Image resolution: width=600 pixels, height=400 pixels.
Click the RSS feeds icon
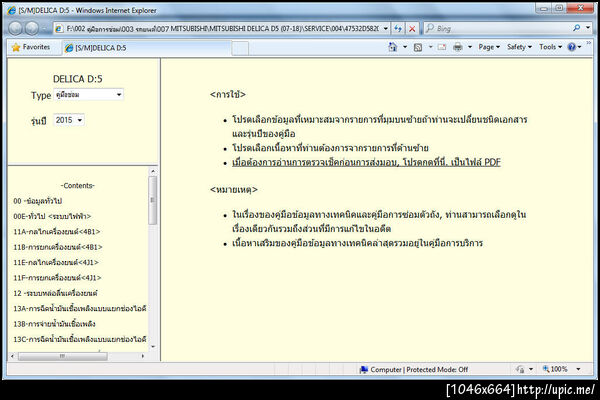pyautogui.click(x=418, y=47)
